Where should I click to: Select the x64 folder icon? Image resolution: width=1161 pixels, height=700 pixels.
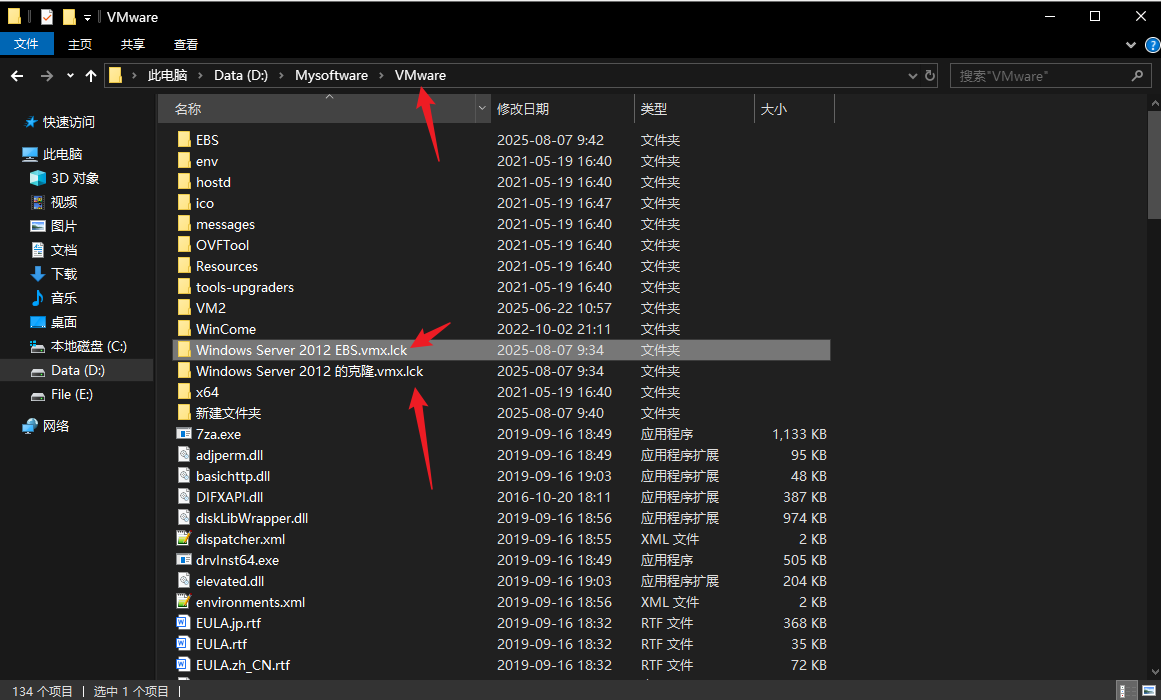click(x=184, y=391)
